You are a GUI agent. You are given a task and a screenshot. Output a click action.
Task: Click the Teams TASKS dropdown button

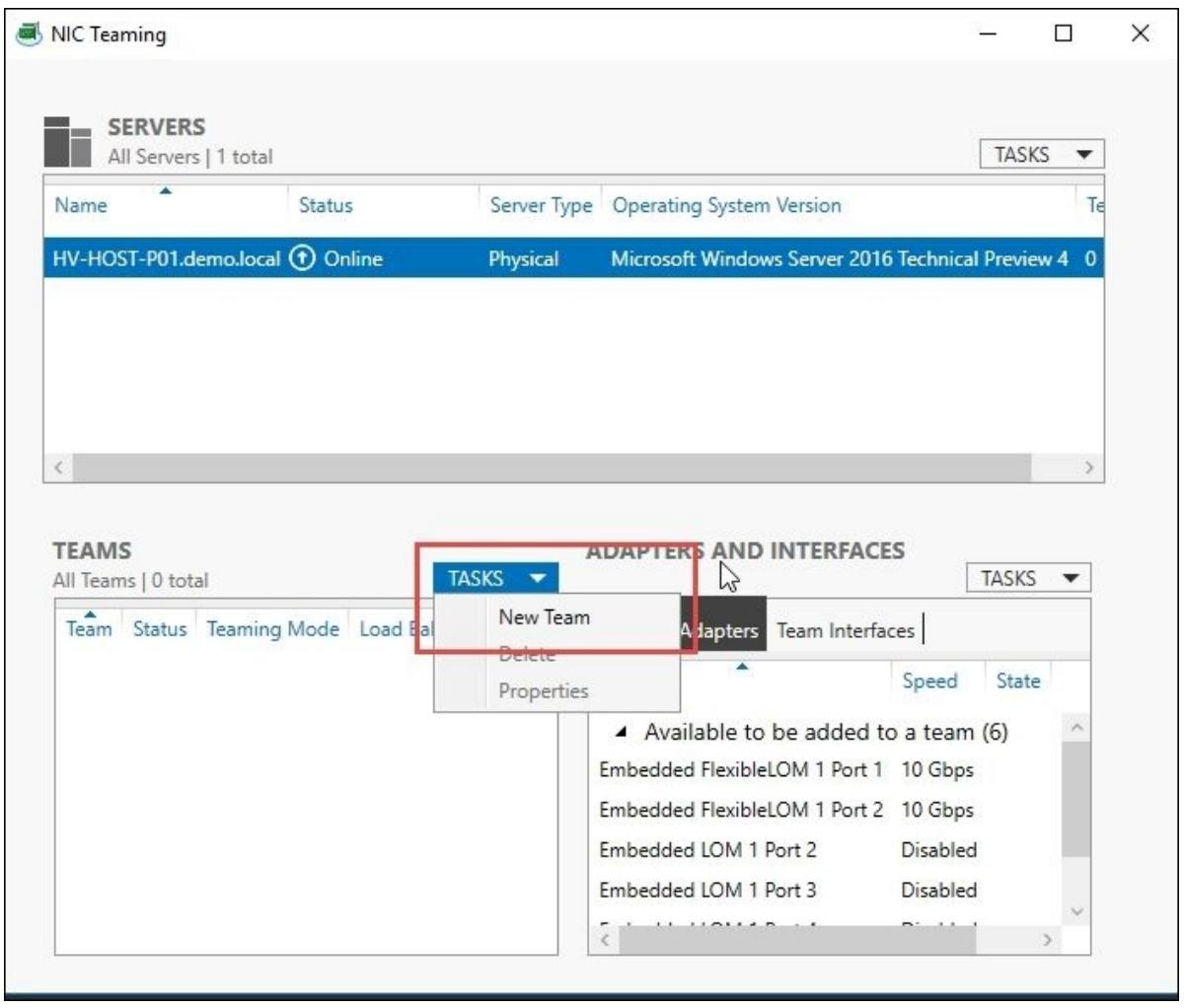[495, 579]
